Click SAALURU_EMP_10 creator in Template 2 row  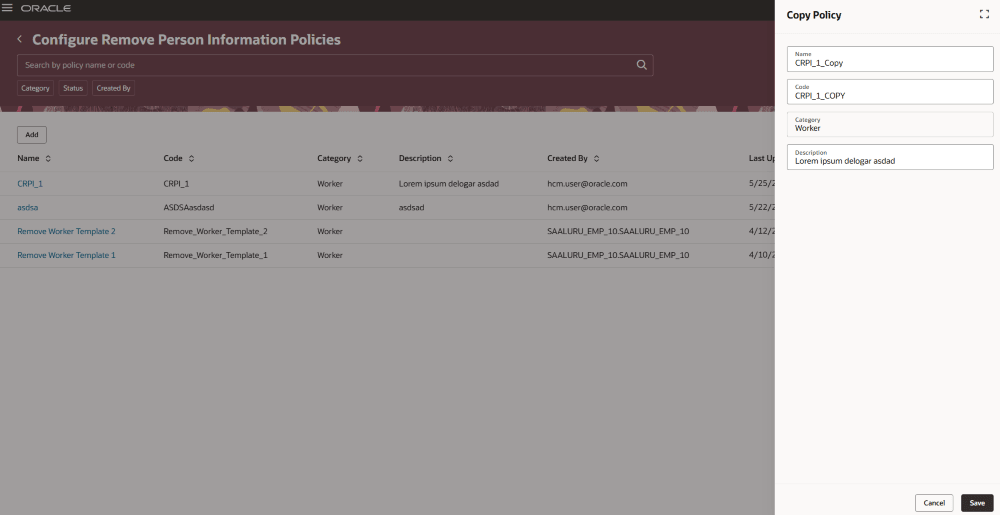coord(618,231)
